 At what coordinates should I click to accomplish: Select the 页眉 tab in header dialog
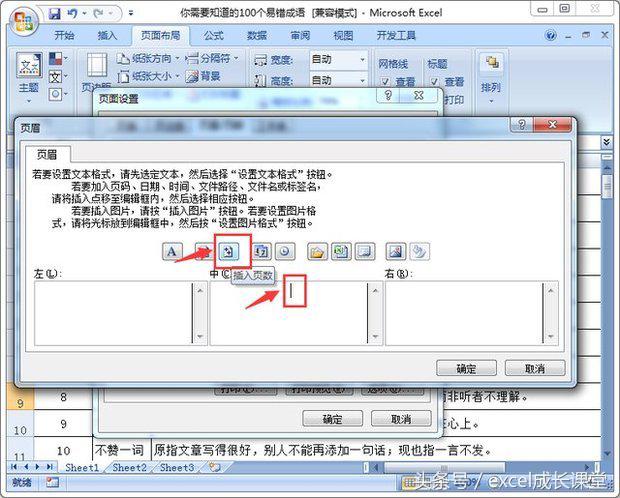pos(48,154)
